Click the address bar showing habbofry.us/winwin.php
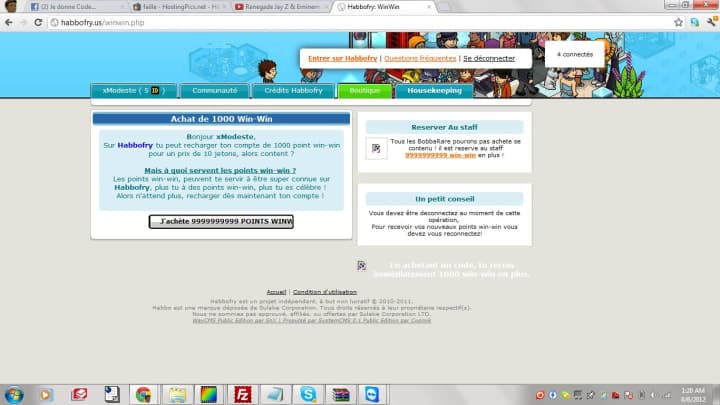The width and height of the screenshot is (720, 405). click(x=358, y=22)
